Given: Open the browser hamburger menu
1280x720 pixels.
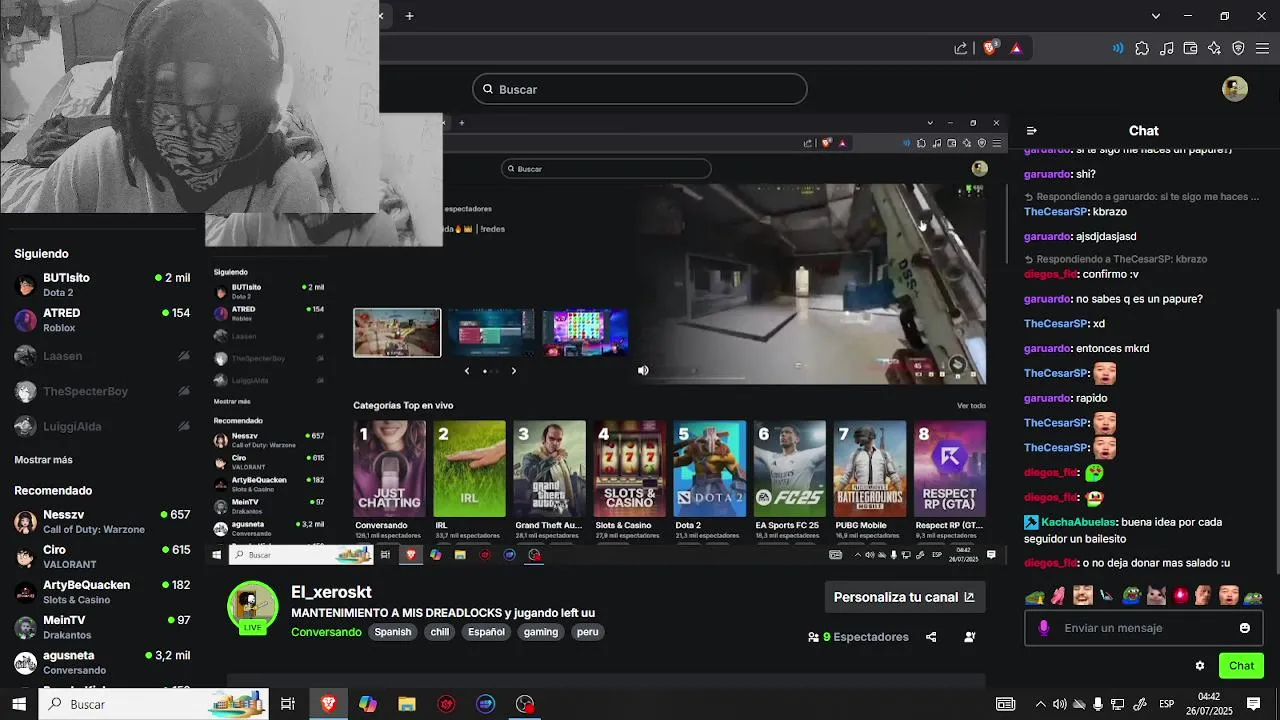Looking at the screenshot, I should [x=1262, y=48].
